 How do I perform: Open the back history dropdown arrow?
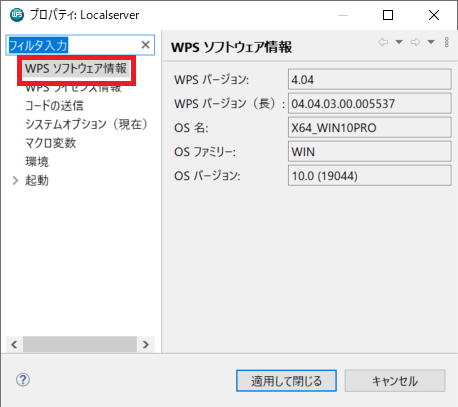coord(399,42)
